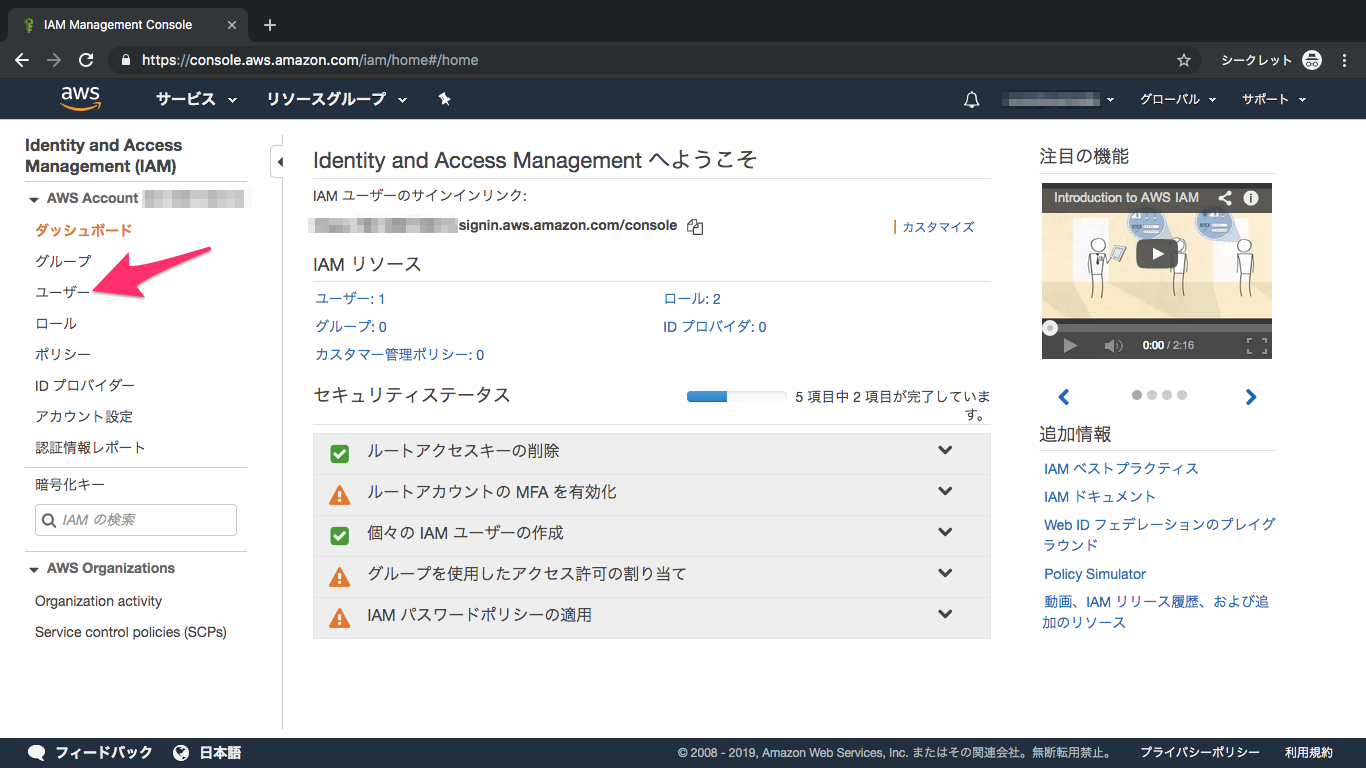Image resolution: width=1366 pixels, height=768 pixels.
Task: Select ロール in the sidebar
Action: point(56,323)
